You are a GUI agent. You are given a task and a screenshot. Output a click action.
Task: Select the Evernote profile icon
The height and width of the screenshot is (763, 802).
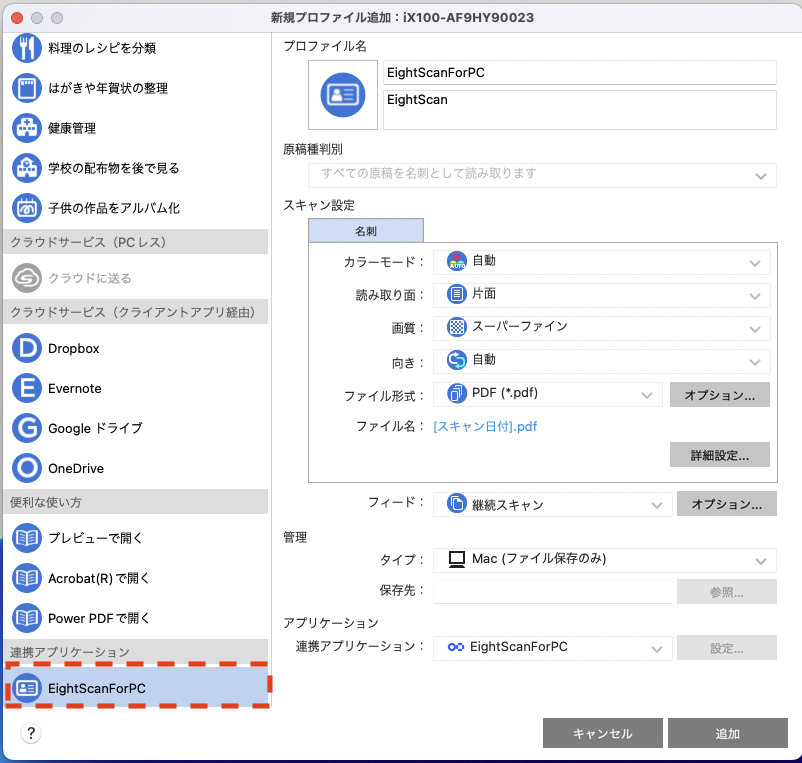(x=27, y=388)
